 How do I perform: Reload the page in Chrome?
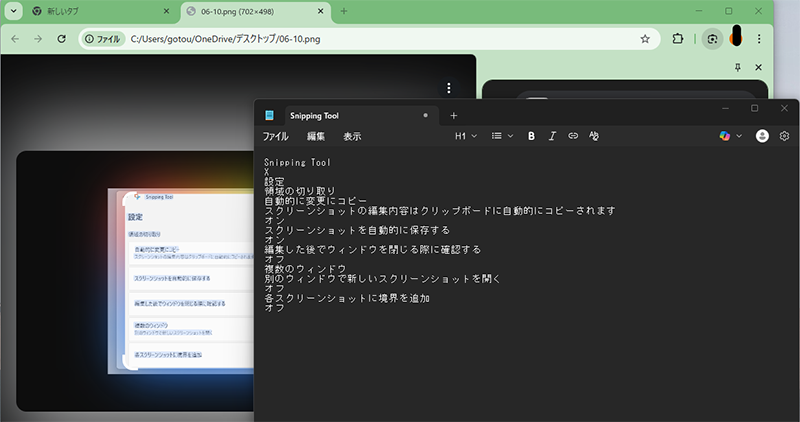(x=61, y=39)
